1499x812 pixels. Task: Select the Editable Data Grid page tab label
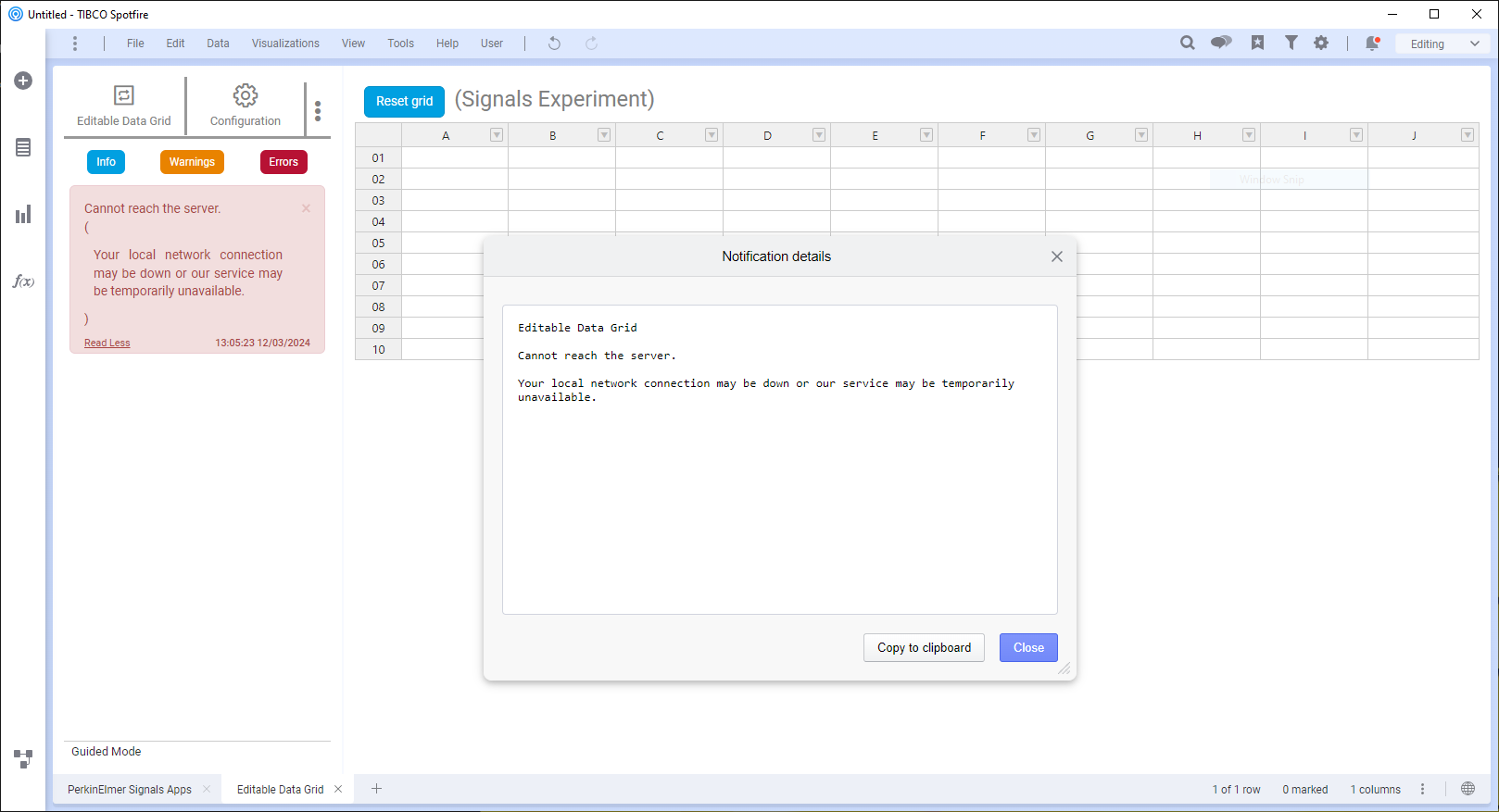point(280,790)
